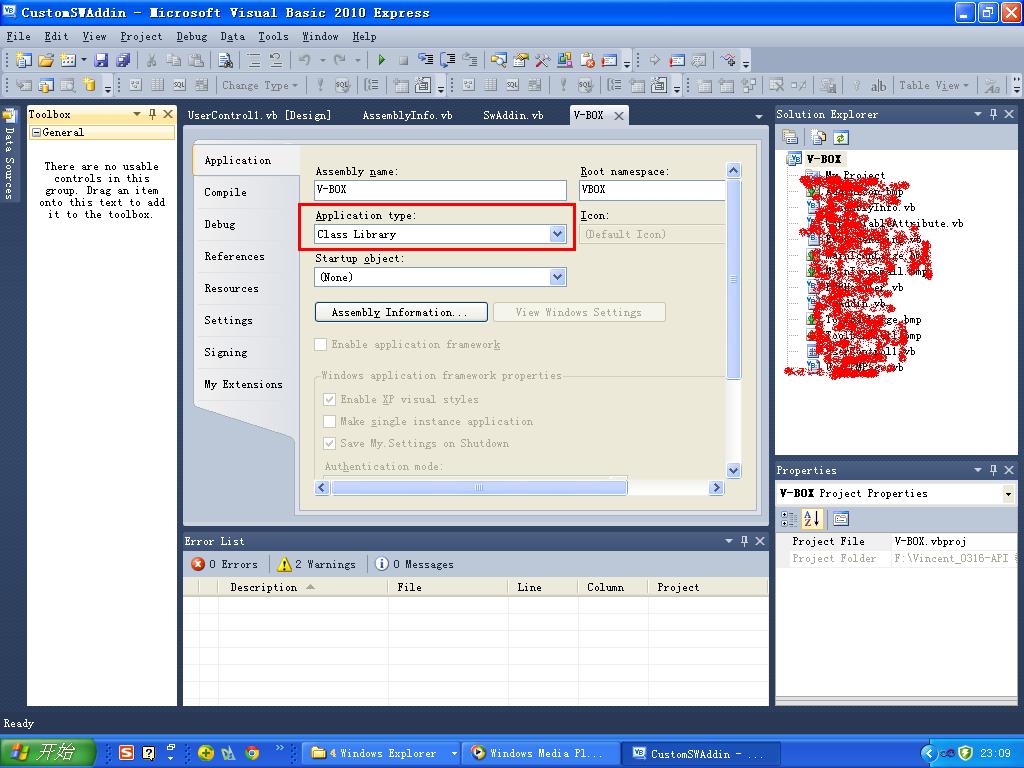The height and width of the screenshot is (768, 1024).
Task: Start debugging with the green play icon
Action: [x=381, y=61]
